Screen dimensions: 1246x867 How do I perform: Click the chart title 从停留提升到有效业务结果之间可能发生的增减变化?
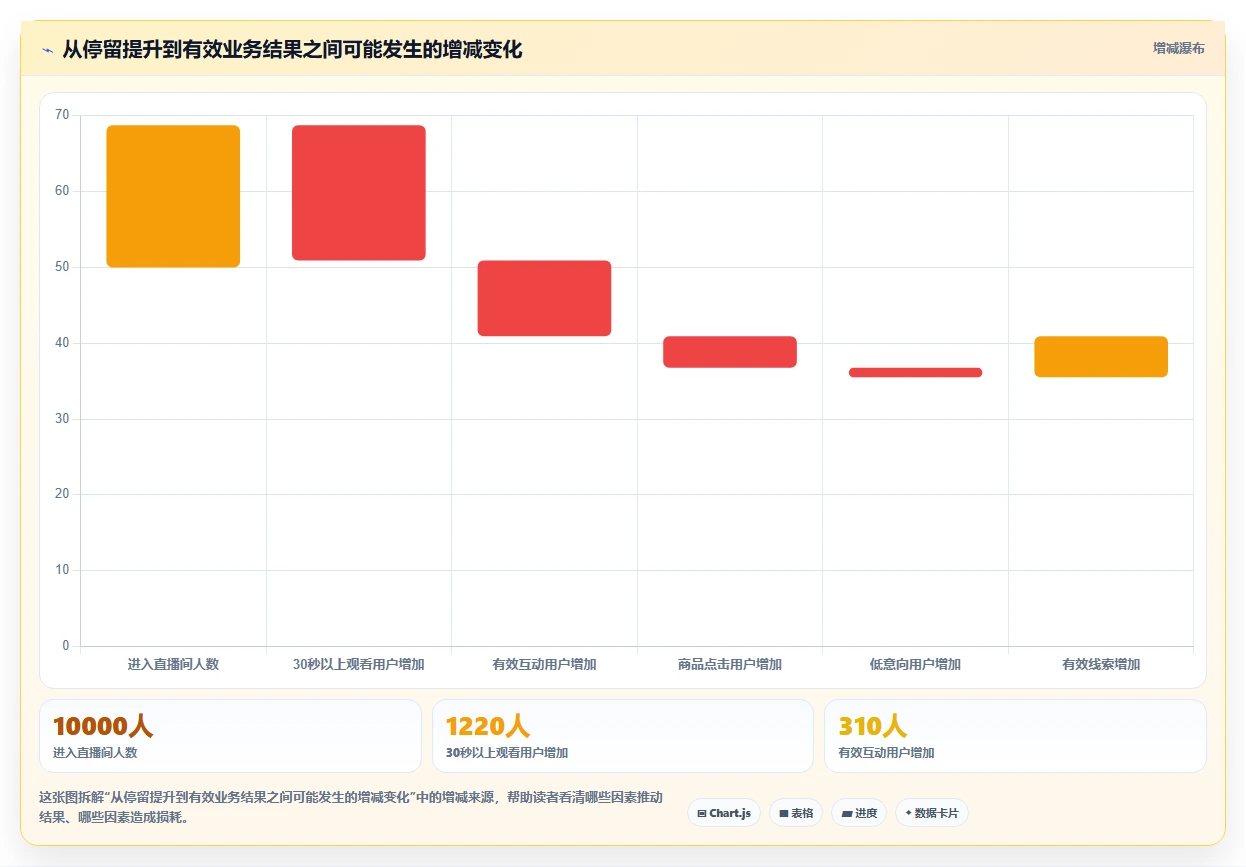tap(292, 49)
